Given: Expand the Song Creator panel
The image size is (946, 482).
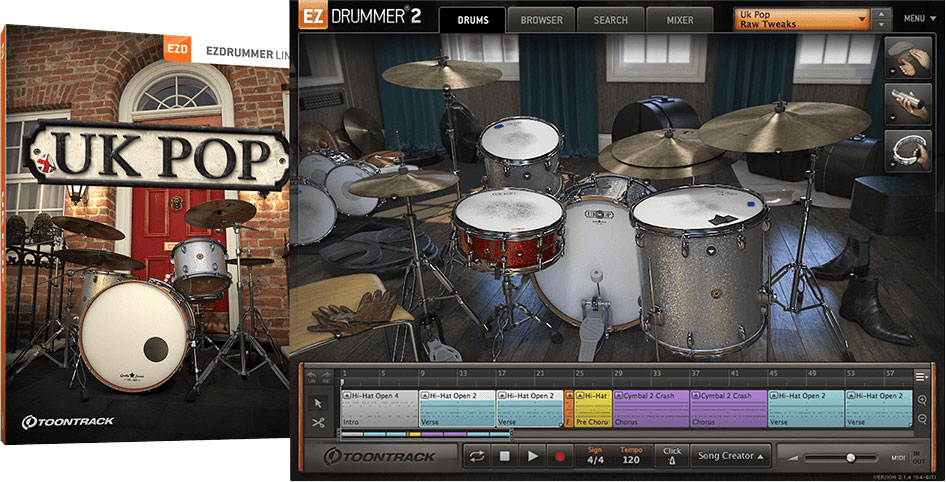Looking at the screenshot, I should (x=730, y=456).
